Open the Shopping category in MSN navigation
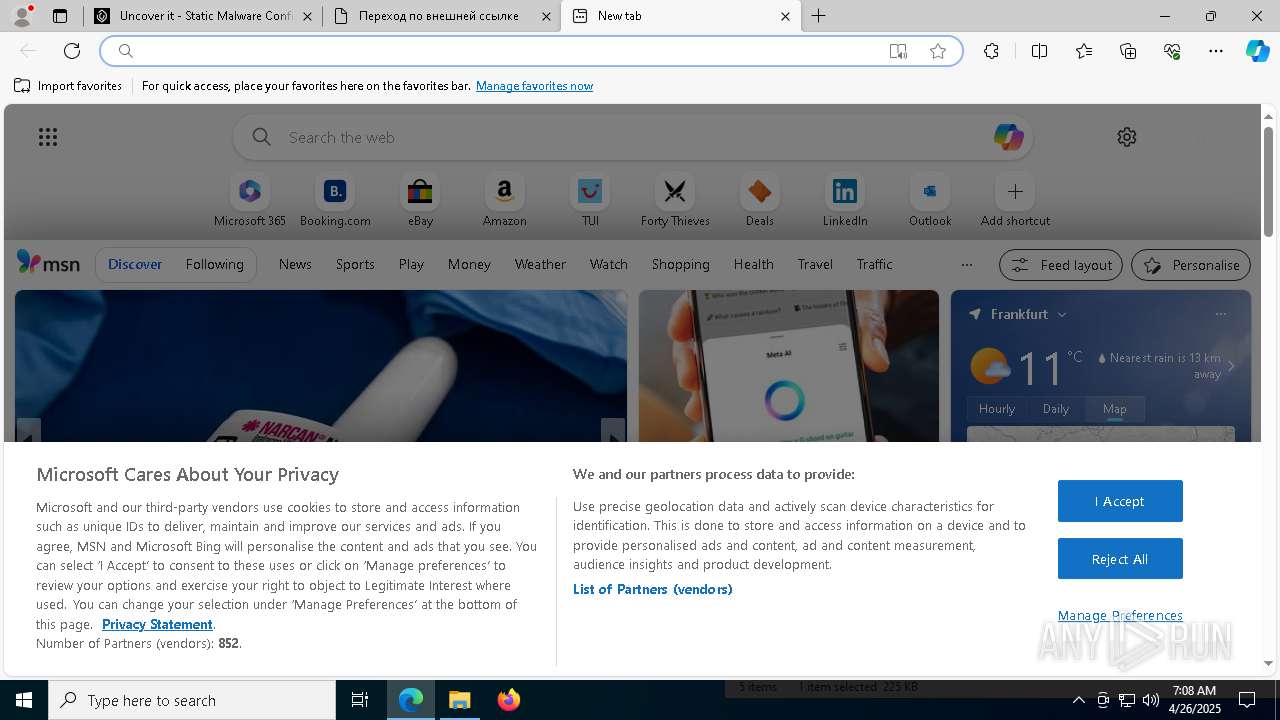Viewport: 1280px width, 720px height. (x=680, y=264)
